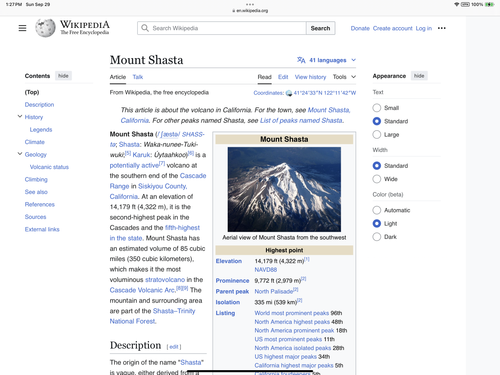The image size is (500, 375).
Task: Go to Volcanic status in contents
Action: [x=49, y=167]
